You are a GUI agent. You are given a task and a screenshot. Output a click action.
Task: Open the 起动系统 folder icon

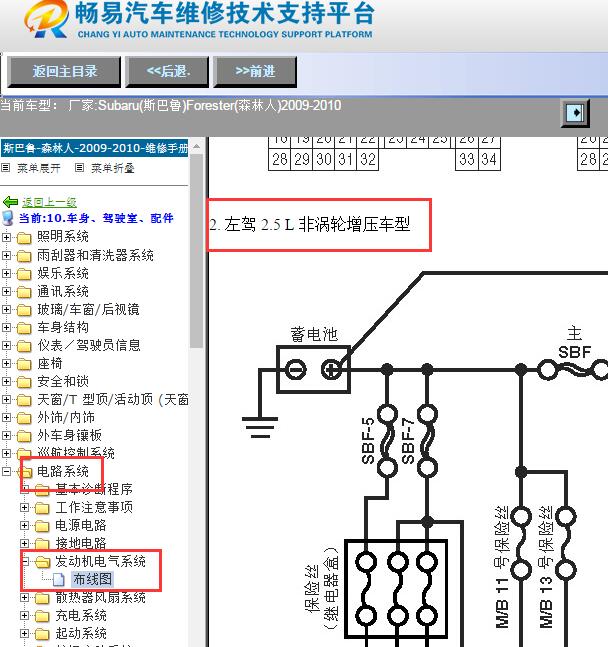[42, 634]
